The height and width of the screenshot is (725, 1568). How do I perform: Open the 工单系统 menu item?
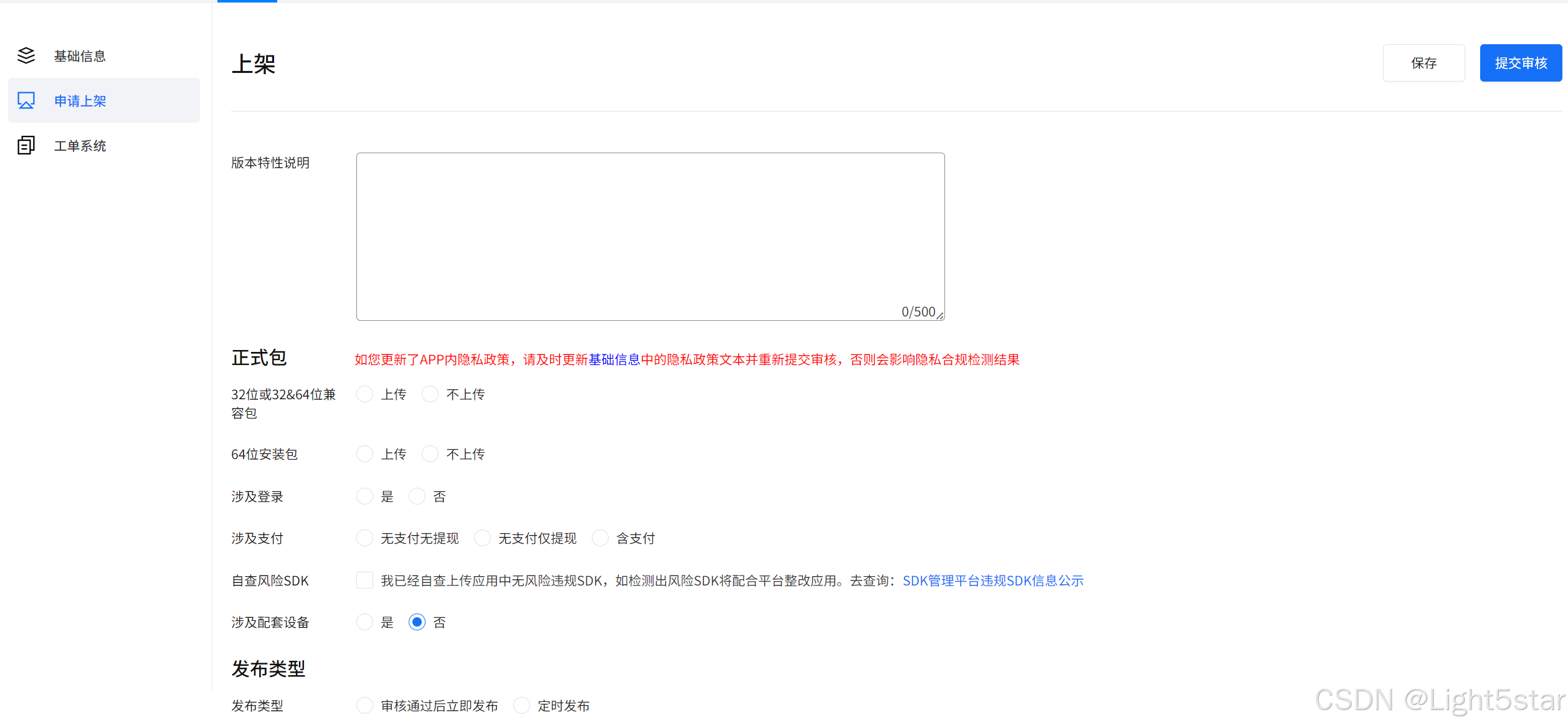[x=80, y=146]
